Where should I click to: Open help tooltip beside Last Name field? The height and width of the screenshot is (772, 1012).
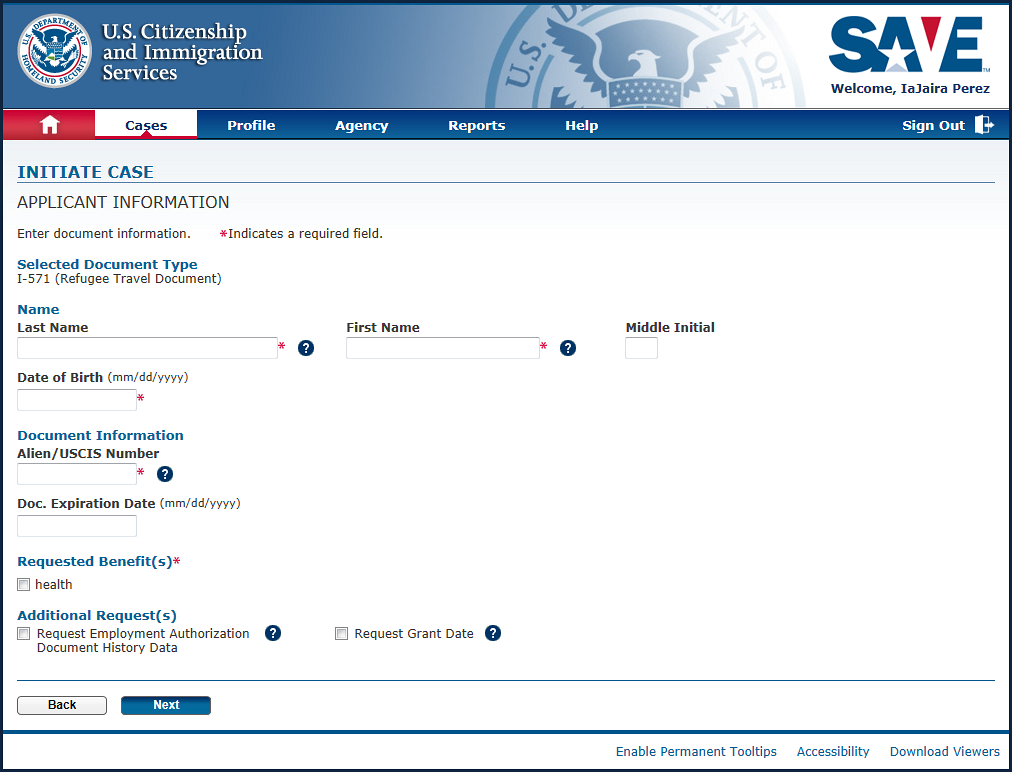[306, 348]
